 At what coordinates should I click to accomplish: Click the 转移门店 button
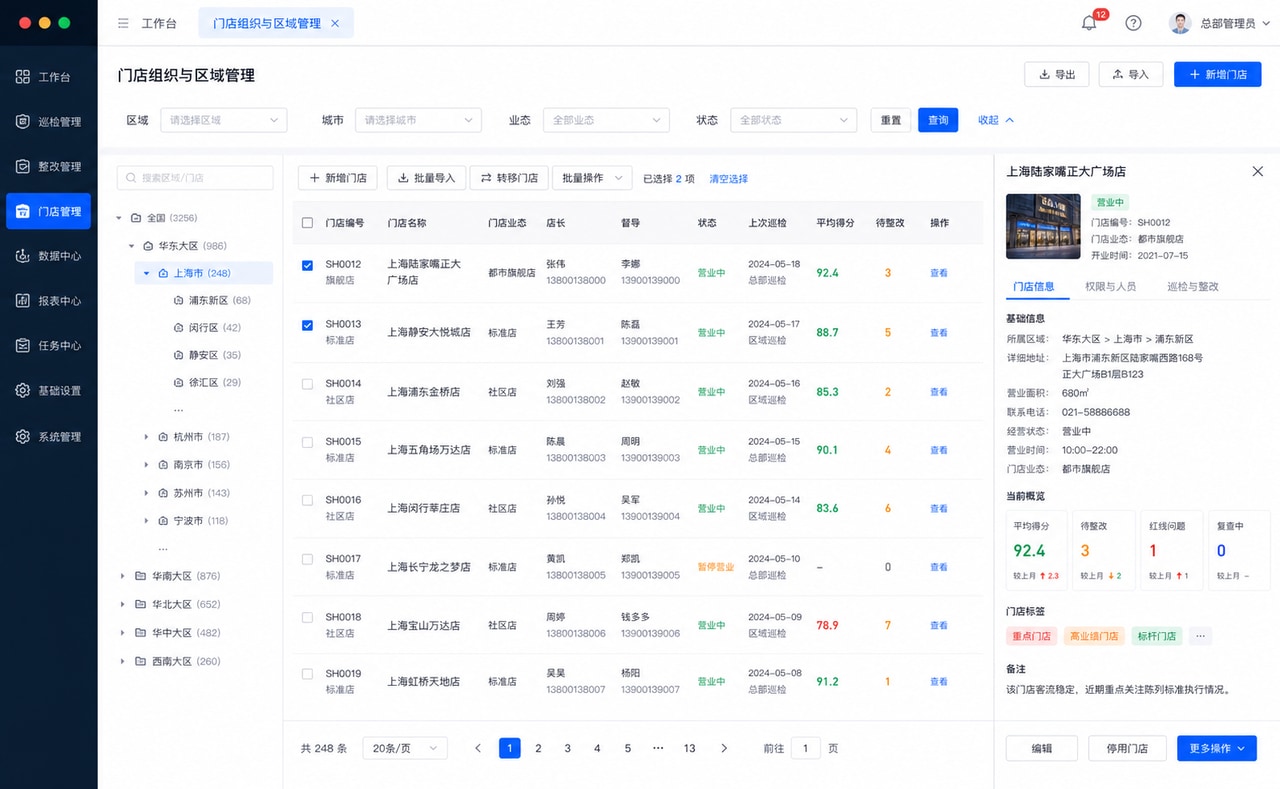(x=509, y=178)
